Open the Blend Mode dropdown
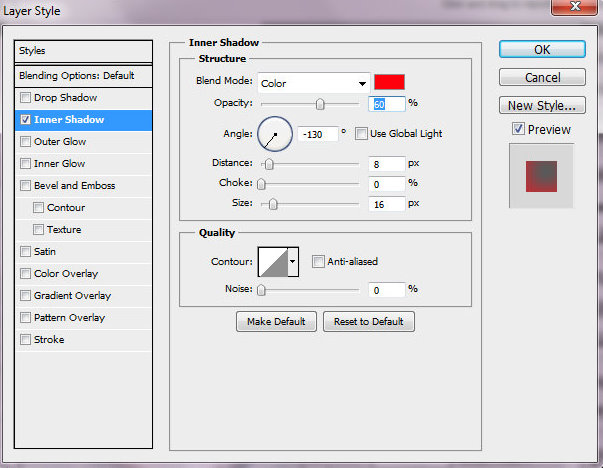The height and width of the screenshot is (468, 603). click(313, 83)
